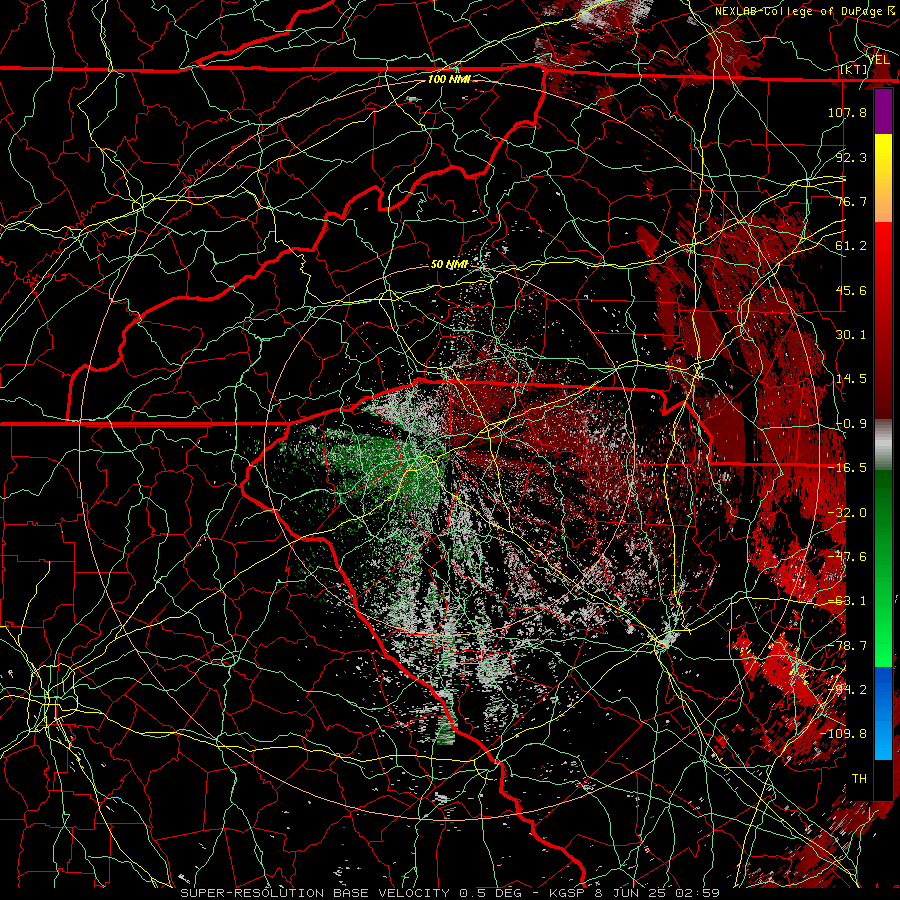
Task: Select the 92.3 value on velocity scale
Action: tap(851, 157)
